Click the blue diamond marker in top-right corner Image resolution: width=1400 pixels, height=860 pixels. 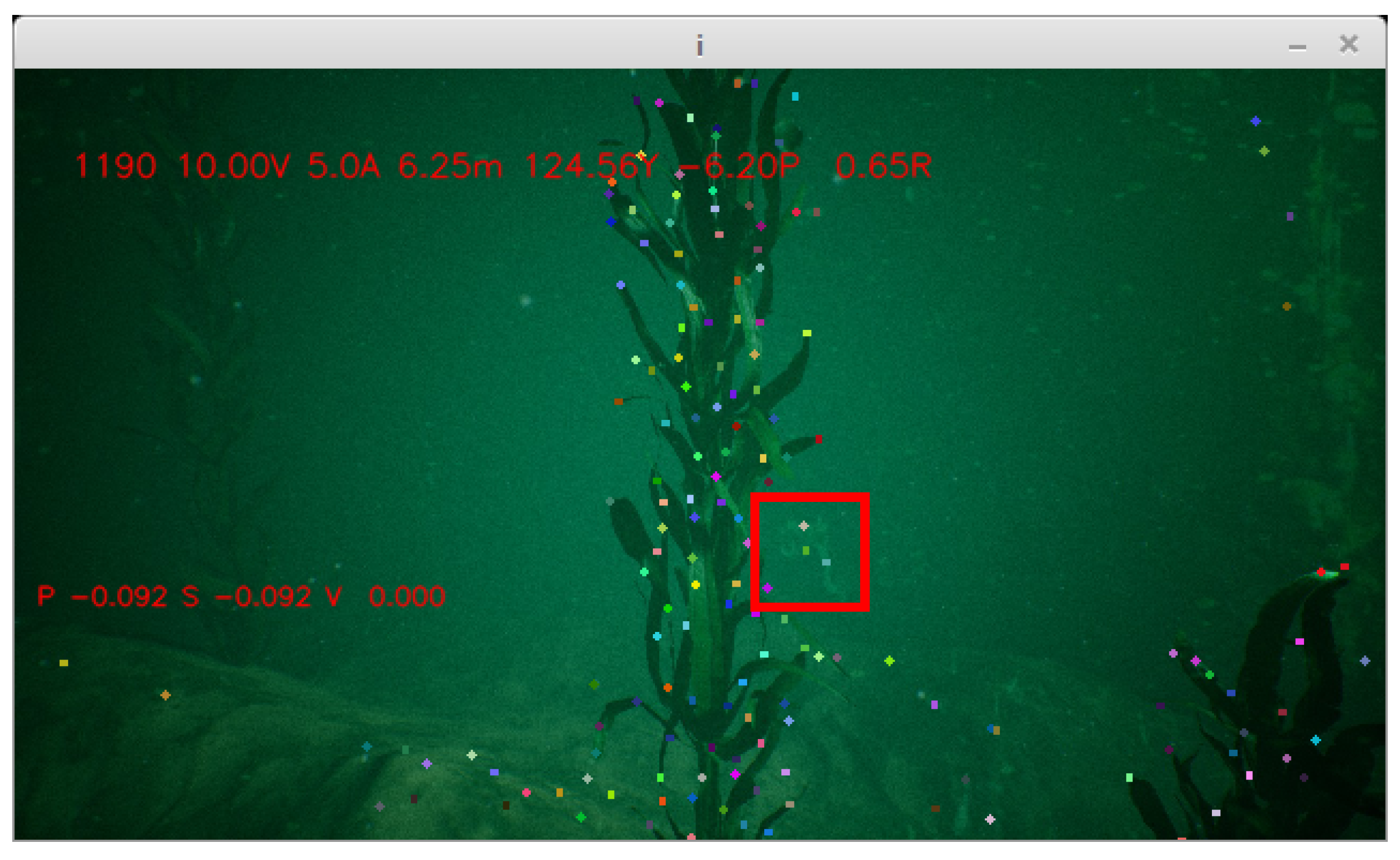[x=1256, y=121]
